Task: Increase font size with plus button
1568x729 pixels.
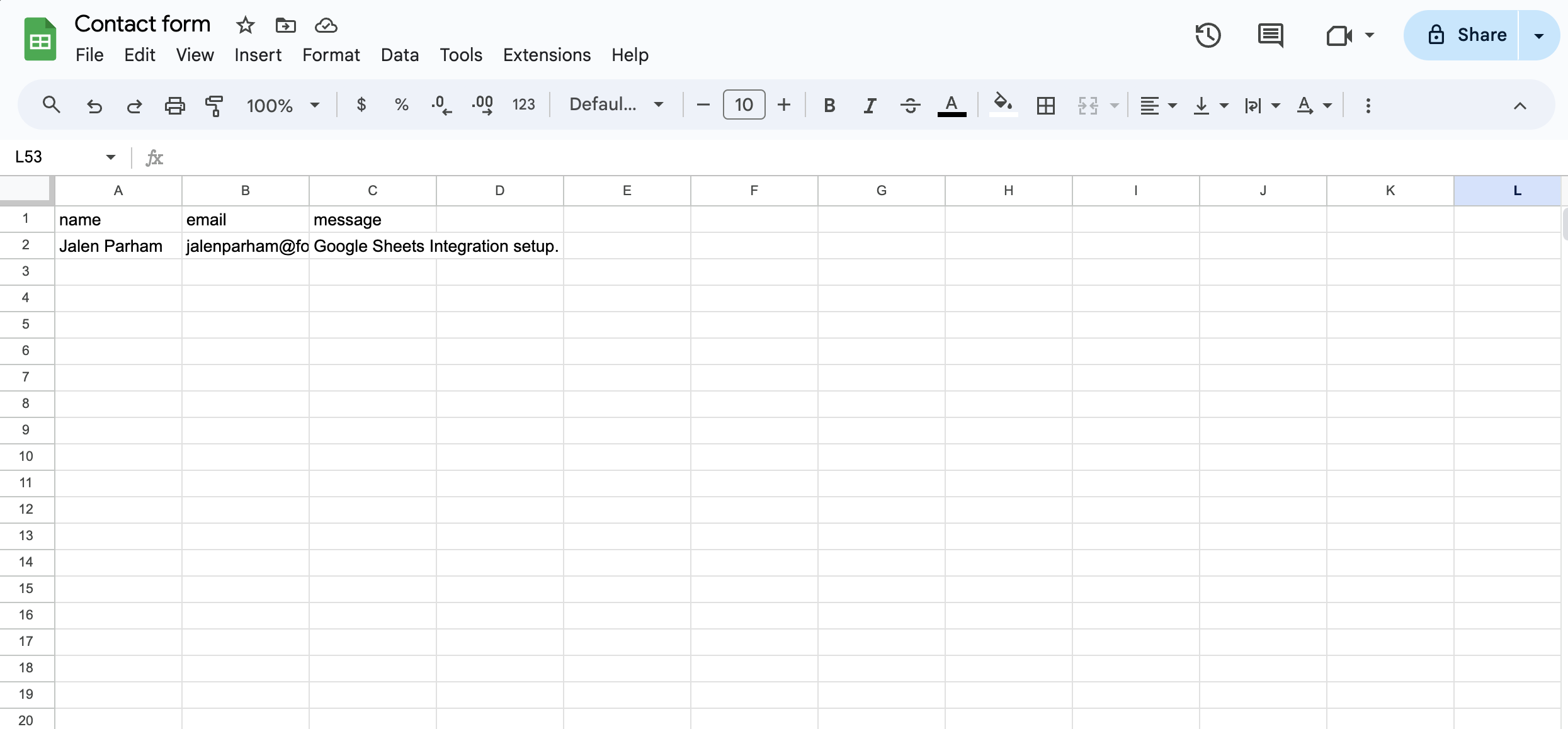Action: [x=783, y=105]
